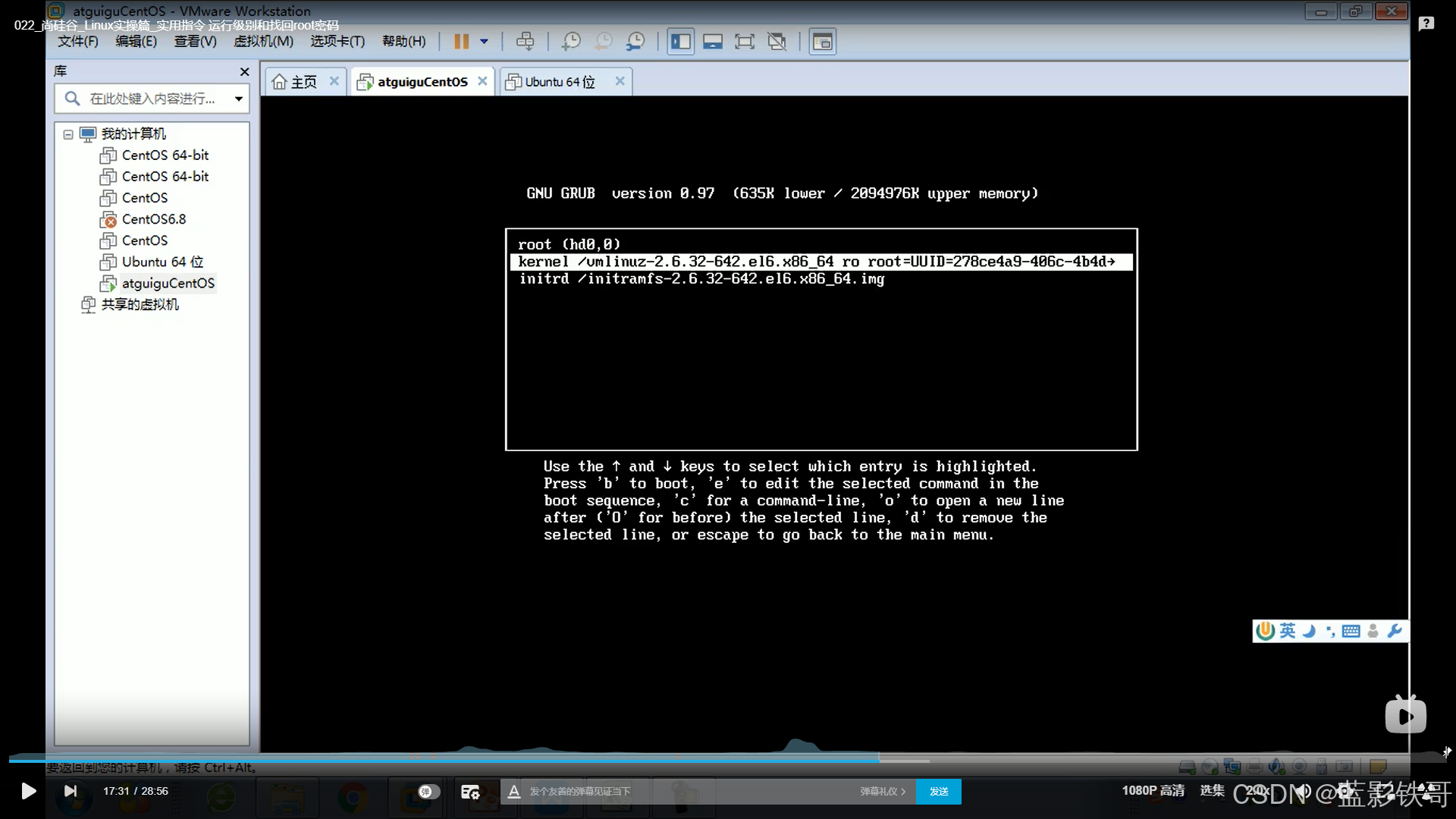
Task: Open the power options dropdown arrow
Action: click(484, 42)
